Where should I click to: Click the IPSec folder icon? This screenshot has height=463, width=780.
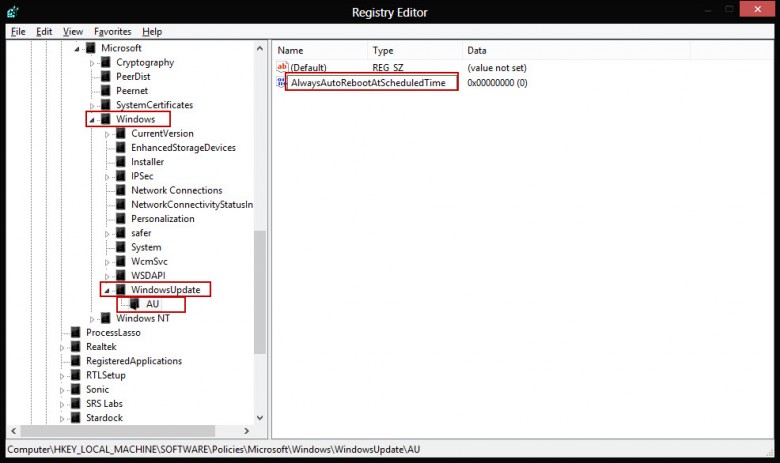pyautogui.click(x=120, y=176)
